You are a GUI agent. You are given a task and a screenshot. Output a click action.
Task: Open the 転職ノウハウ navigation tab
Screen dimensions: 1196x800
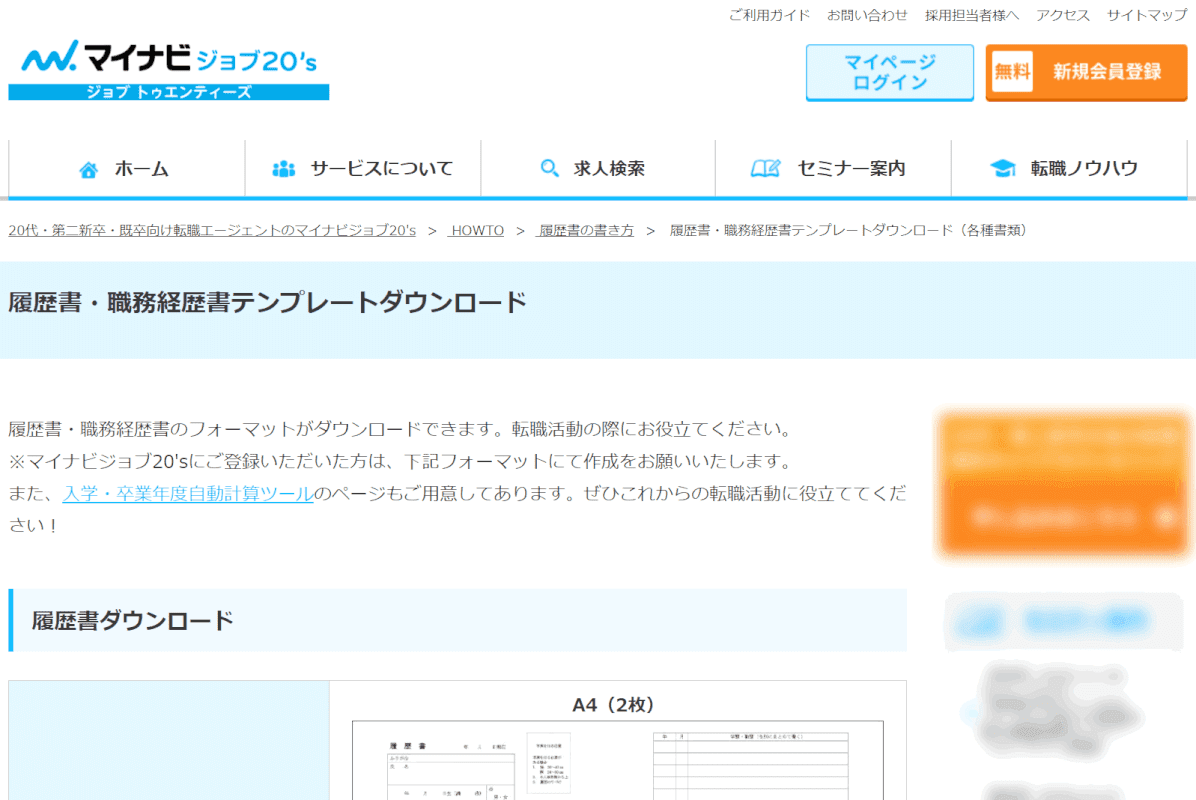tap(1069, 169)
